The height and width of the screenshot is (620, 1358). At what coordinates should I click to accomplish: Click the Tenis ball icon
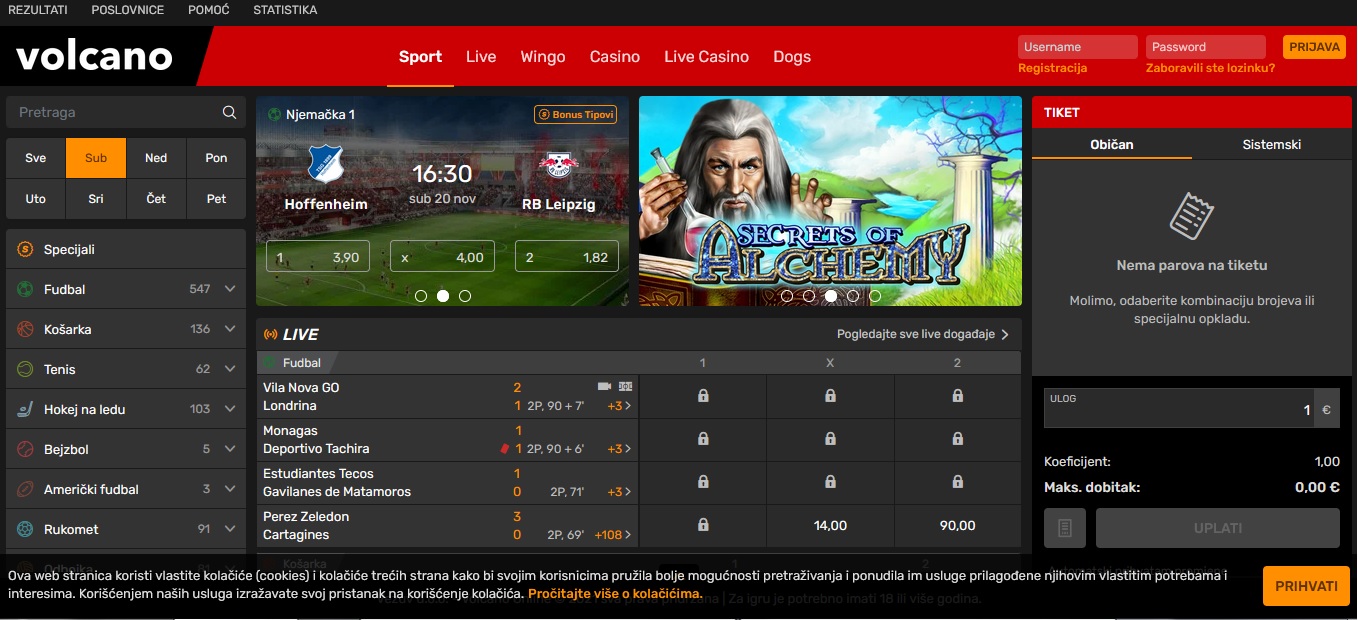pyautogui.click(x=25, y=369)
